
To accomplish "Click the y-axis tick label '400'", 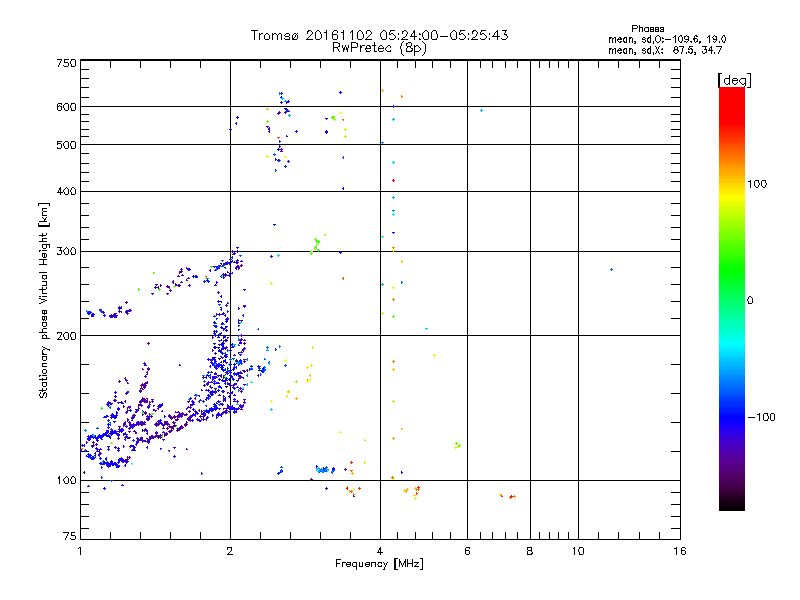I will (x=66, y=191).
